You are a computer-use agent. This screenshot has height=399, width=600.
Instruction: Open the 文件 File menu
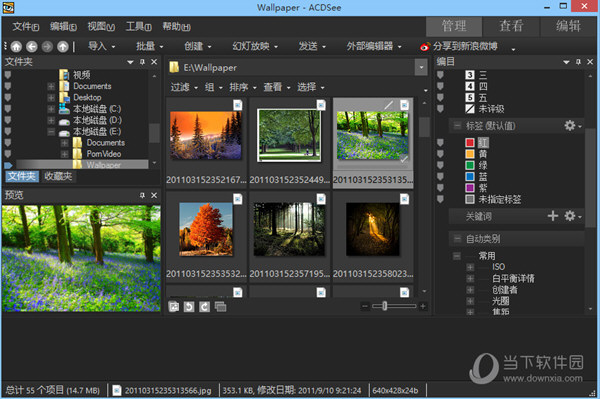[26, 26]
